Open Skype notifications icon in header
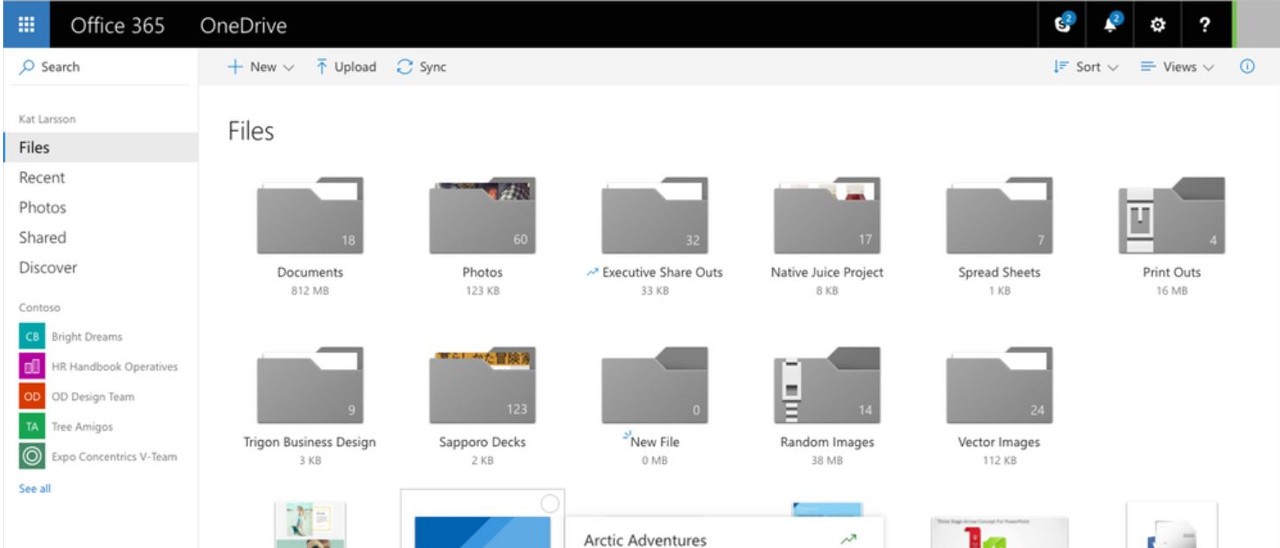This screenshot has height=548, width=1280. (1064, 25)
